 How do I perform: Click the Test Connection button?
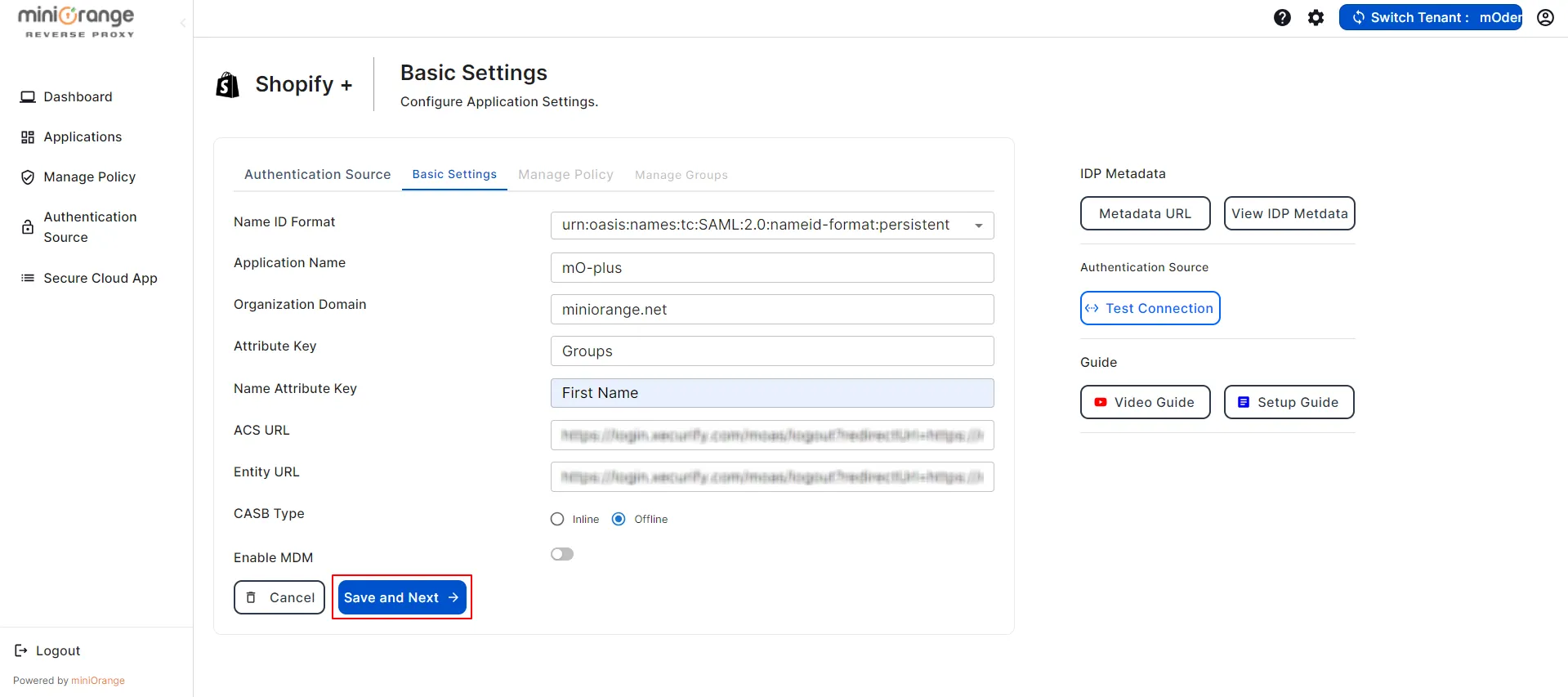[1150, 308]
